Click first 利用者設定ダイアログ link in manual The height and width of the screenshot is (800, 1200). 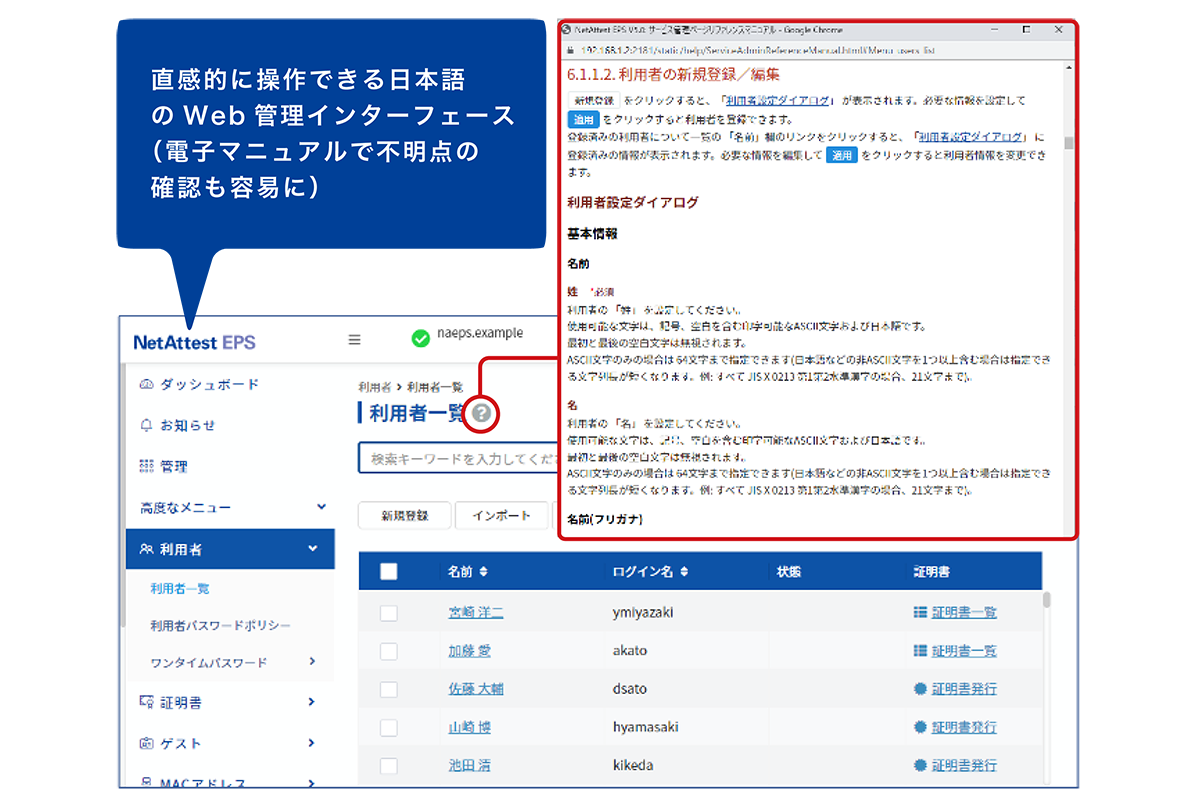tap(778, 101)
